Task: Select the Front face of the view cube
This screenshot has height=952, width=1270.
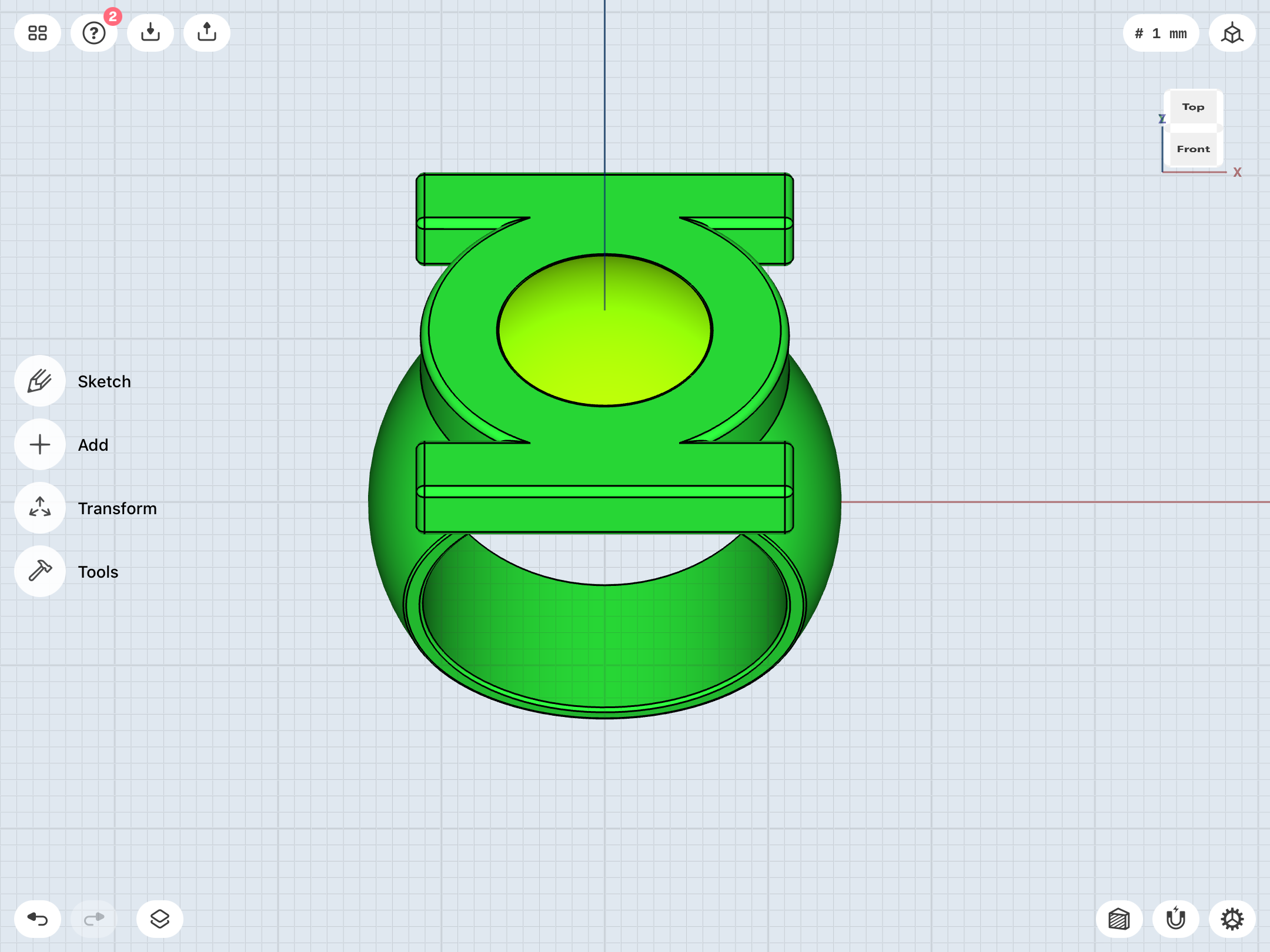Action: coord(1193,149)
